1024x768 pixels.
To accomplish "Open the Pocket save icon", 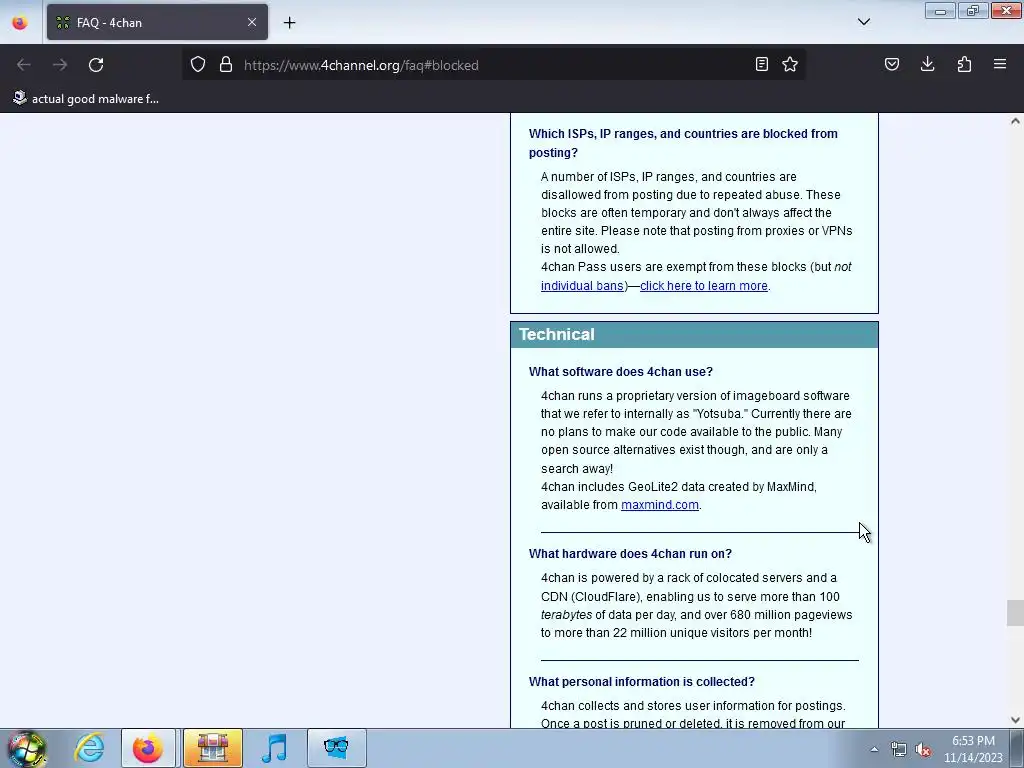I will [892, 65].
